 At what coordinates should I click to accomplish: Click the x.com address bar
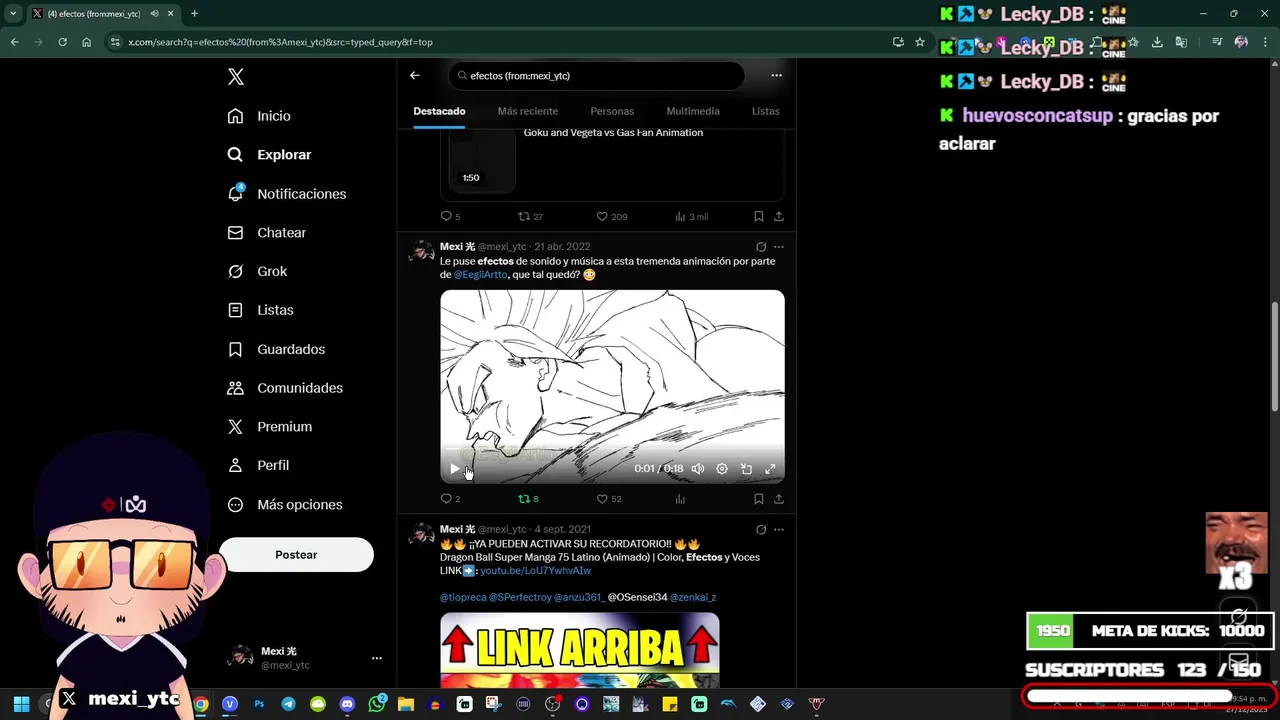tap(500, 42)
